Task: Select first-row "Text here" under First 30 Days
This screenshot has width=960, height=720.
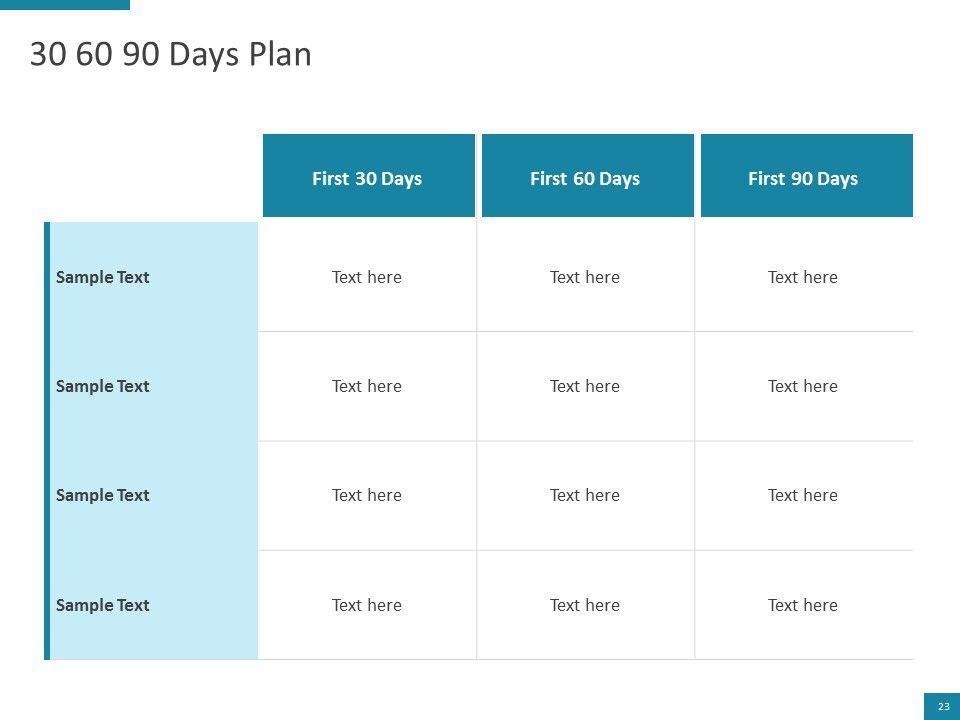Action: [x=367, y=277]
